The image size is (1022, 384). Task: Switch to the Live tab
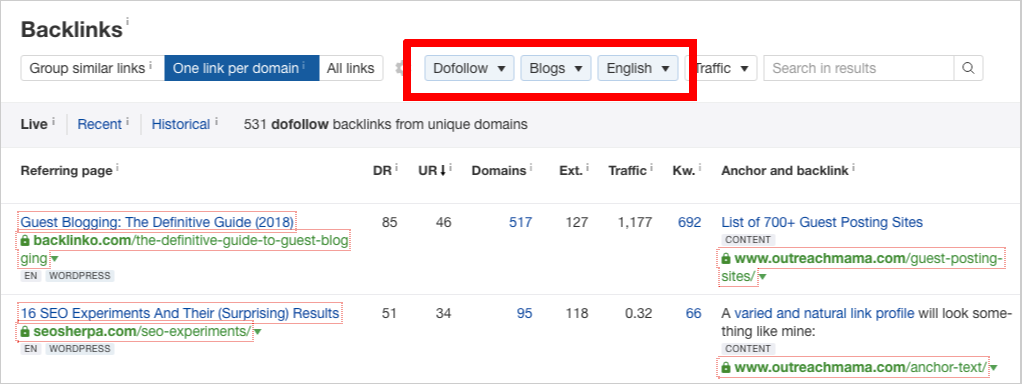tap(34, 124)
